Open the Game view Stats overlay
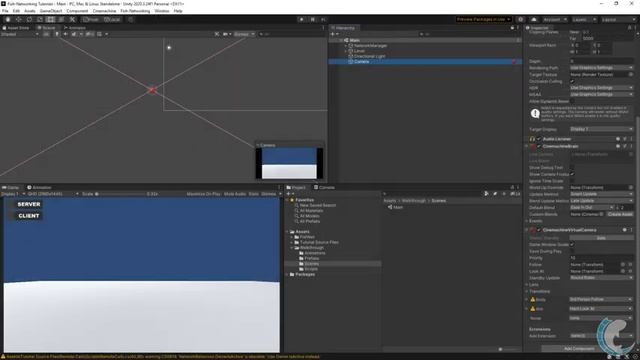This screenshot has width=640, height=360. 253,194
